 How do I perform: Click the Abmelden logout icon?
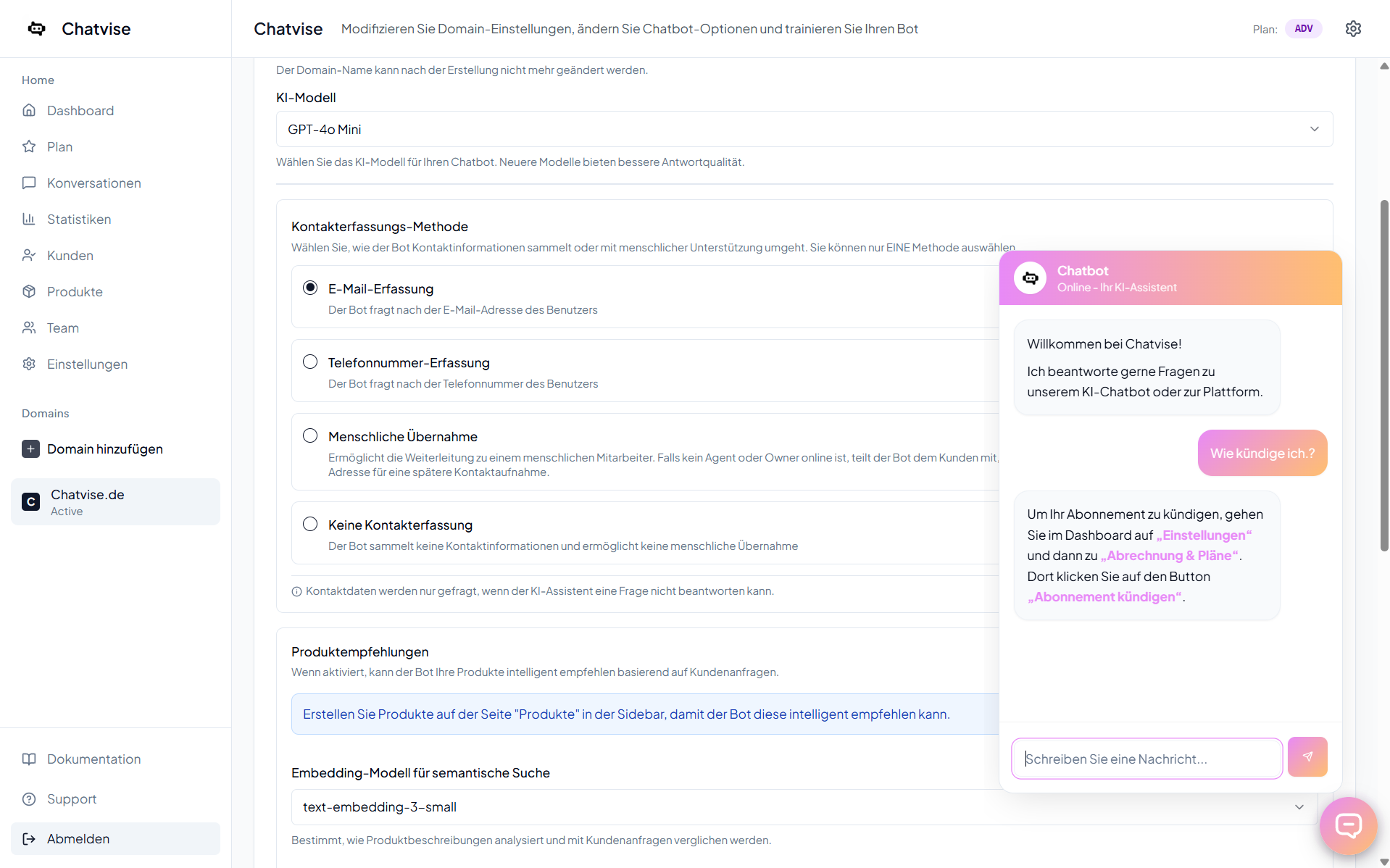[29, 839]
